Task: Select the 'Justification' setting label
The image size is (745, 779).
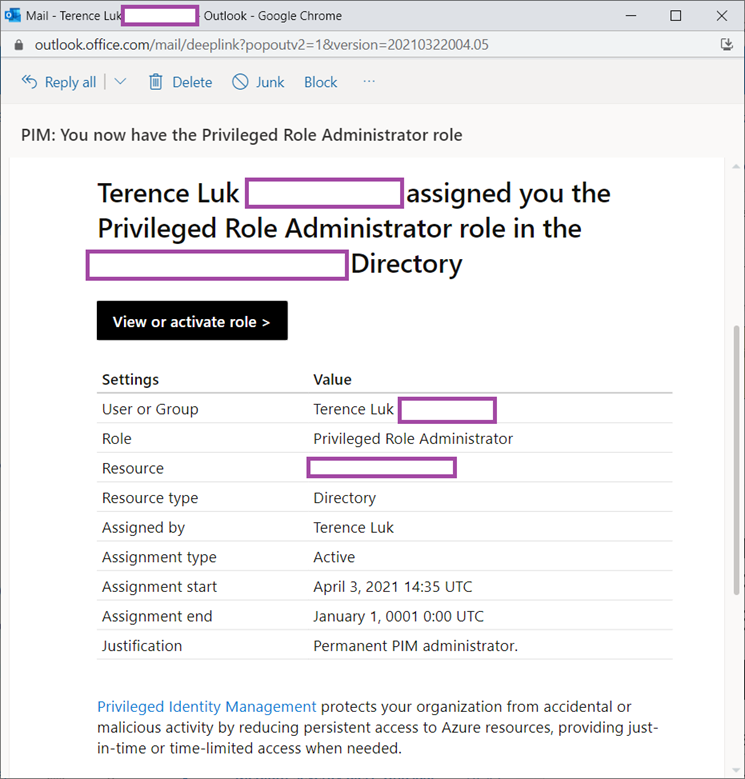Action: pos(142,646)
